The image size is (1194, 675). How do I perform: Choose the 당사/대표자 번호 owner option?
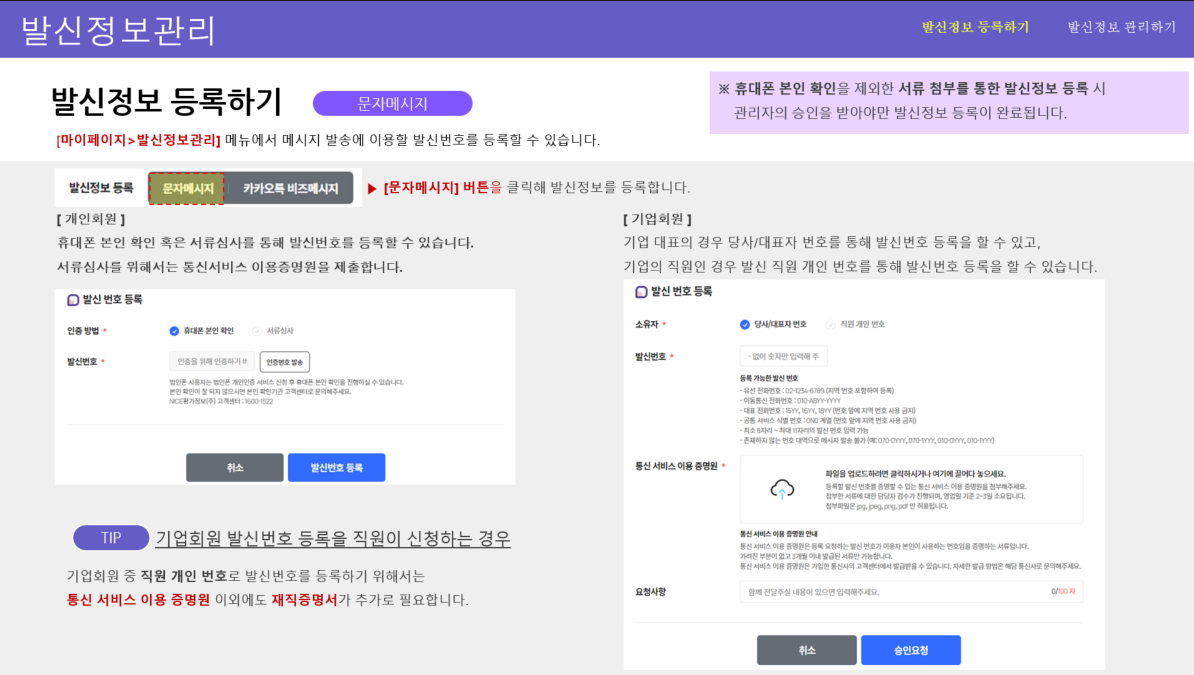coord(744,324)
